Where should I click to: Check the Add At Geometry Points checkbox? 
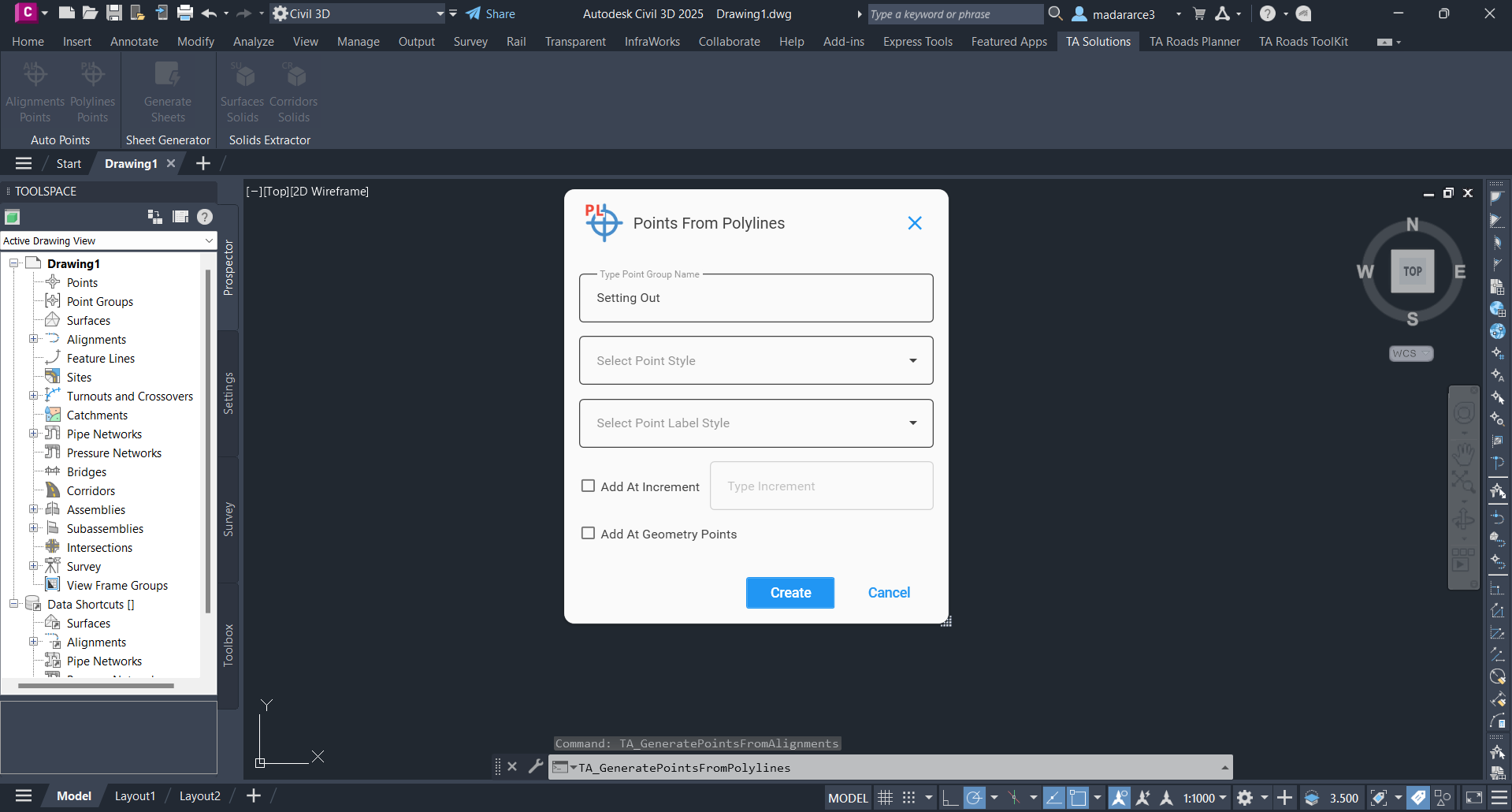pyautogui.click(x=588, y=533)
